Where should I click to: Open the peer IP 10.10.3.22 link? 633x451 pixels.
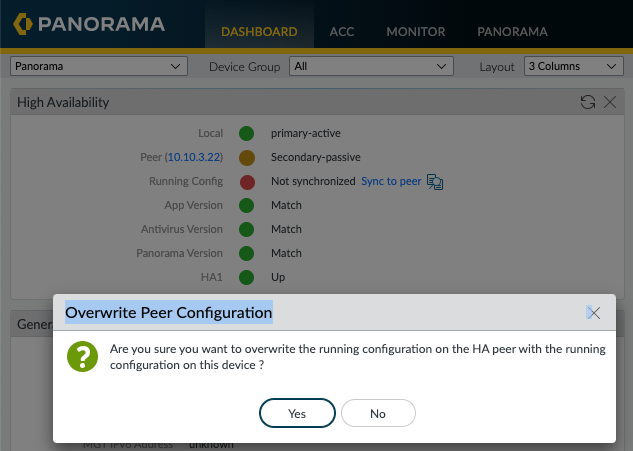[x=194, y=157]
